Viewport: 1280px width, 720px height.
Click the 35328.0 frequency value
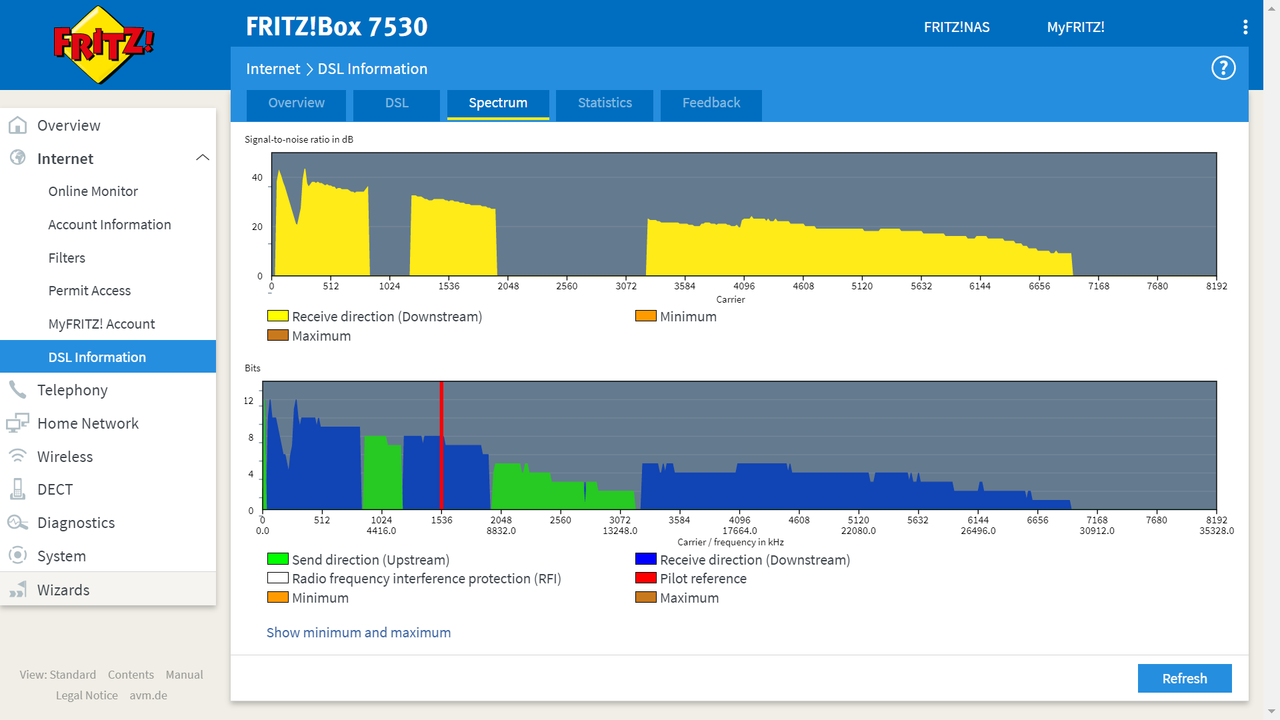click(x=1217, y=531)
